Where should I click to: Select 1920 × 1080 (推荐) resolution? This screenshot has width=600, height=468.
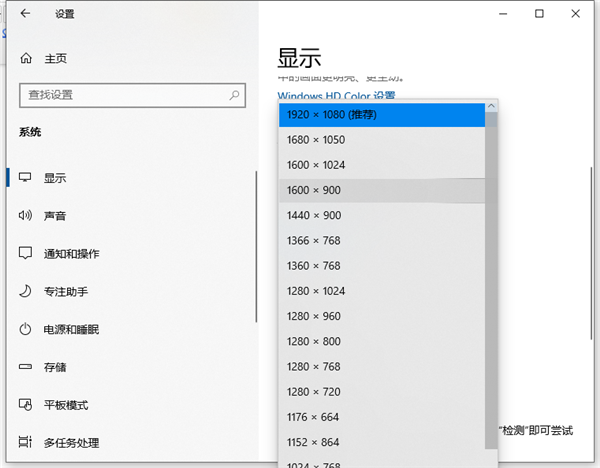point(381,115)
